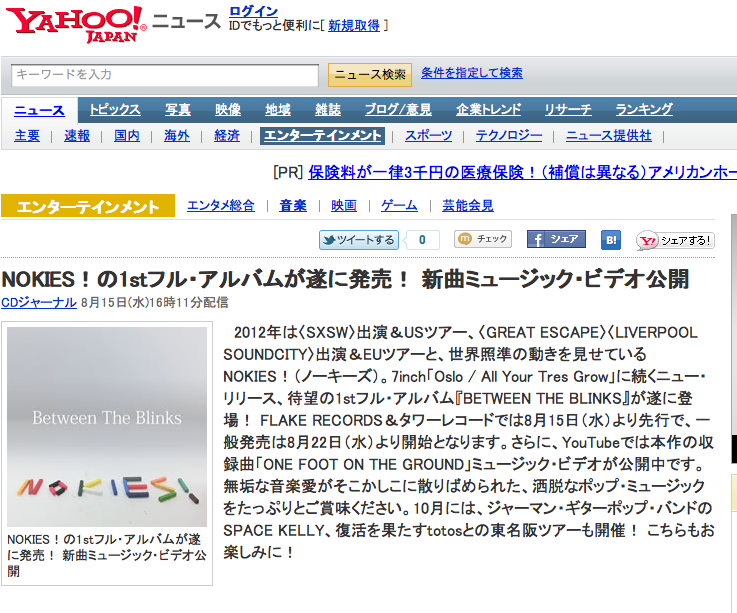Click the NOKIES! article headline
737x613 pixels.
(345, 279)
